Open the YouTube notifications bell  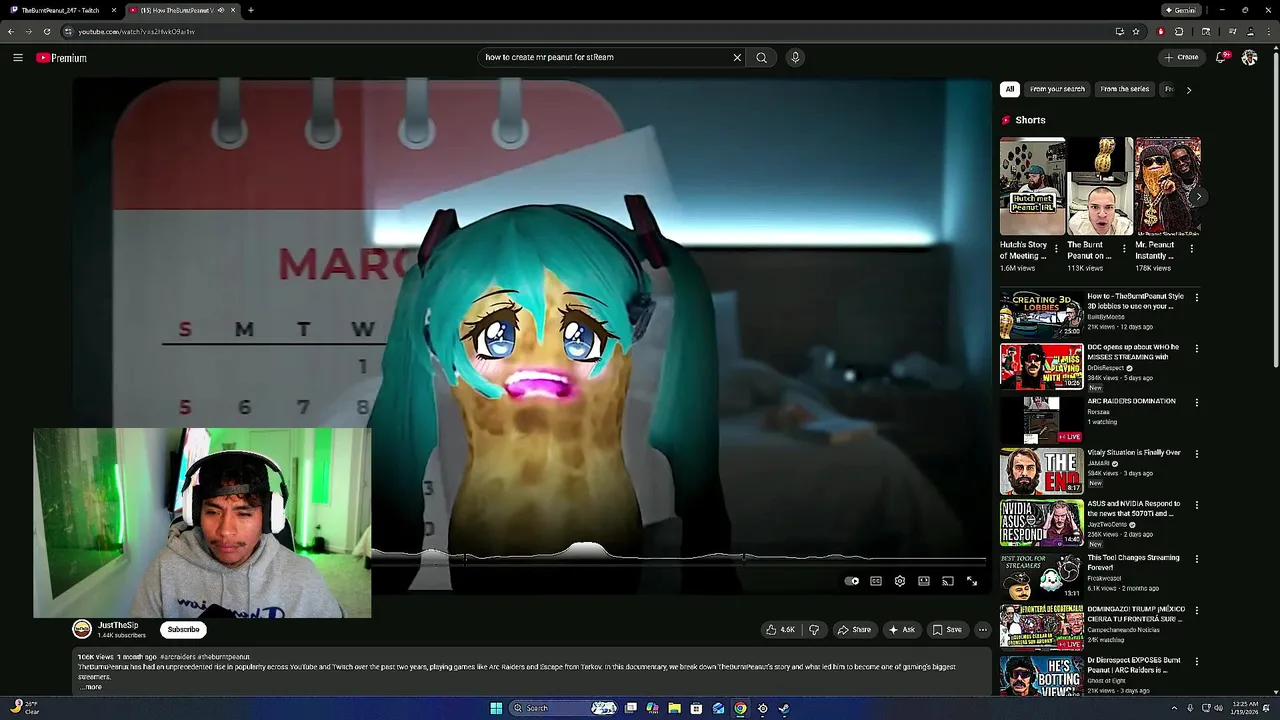(1221, 57)
